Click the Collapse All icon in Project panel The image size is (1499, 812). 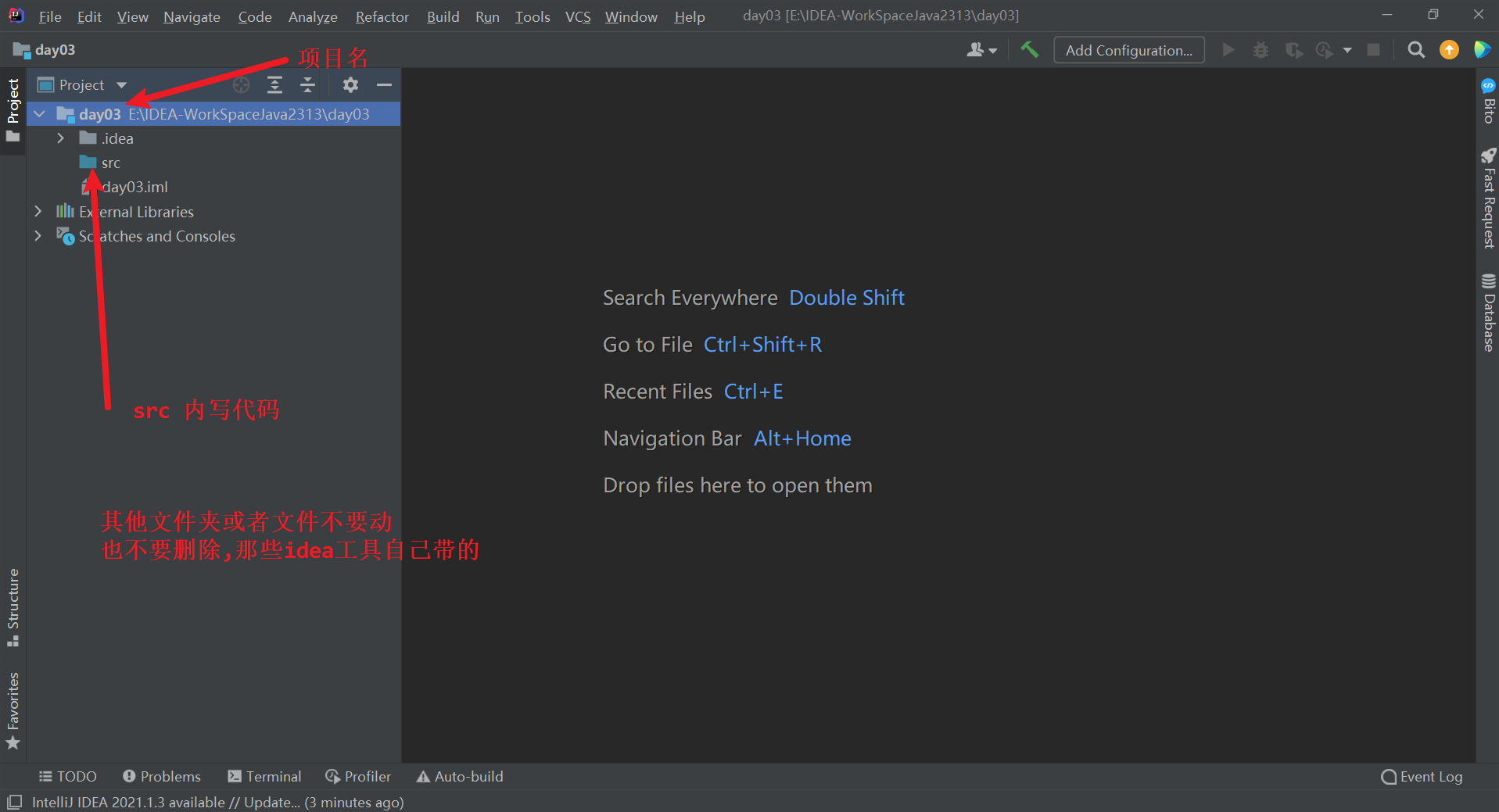click(307, 84)
